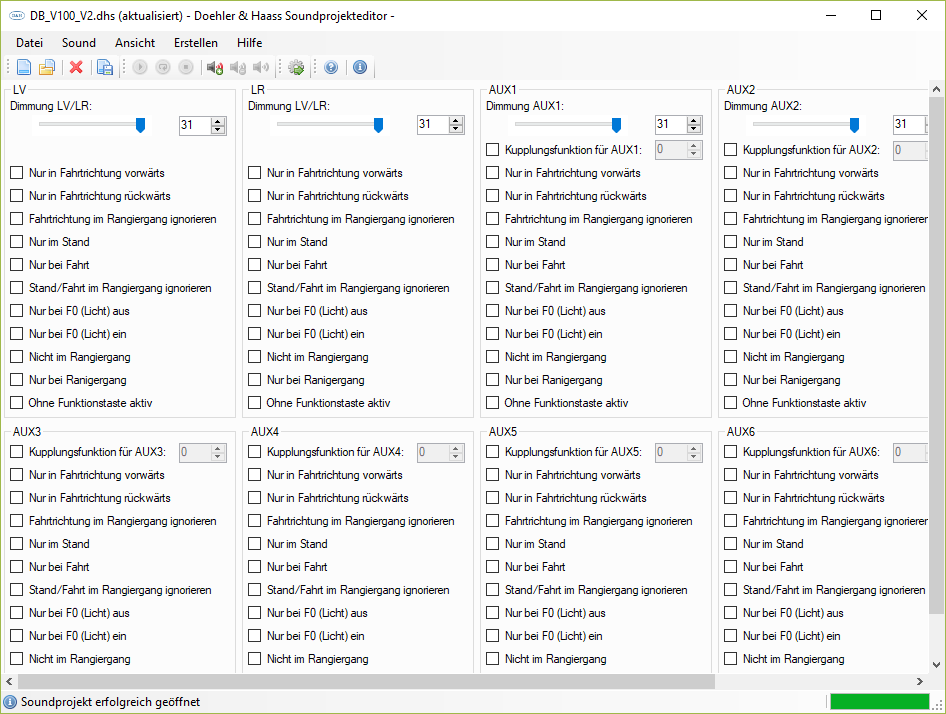Enable AUX2 Nur bei Fahrt
The image size is (946, 714).
click(731, 265)
